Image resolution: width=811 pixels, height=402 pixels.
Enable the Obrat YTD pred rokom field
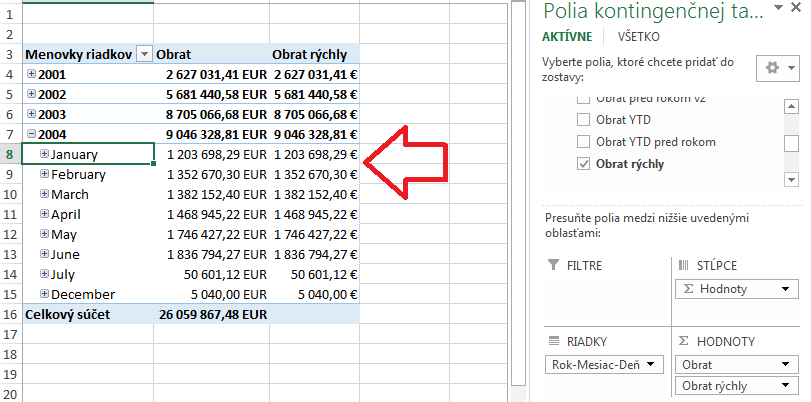coord(584,142)
